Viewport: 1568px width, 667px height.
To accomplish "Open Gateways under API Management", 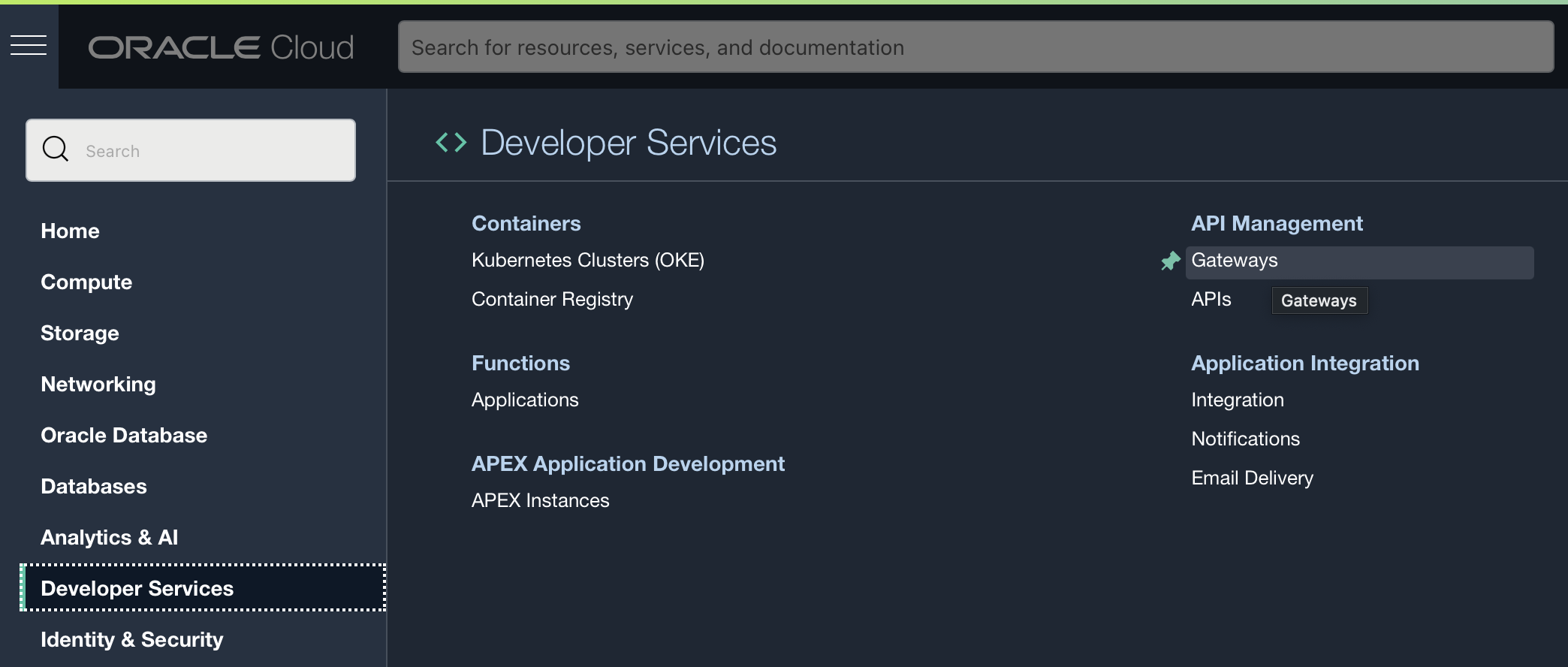I will (x=1234, y=261).
